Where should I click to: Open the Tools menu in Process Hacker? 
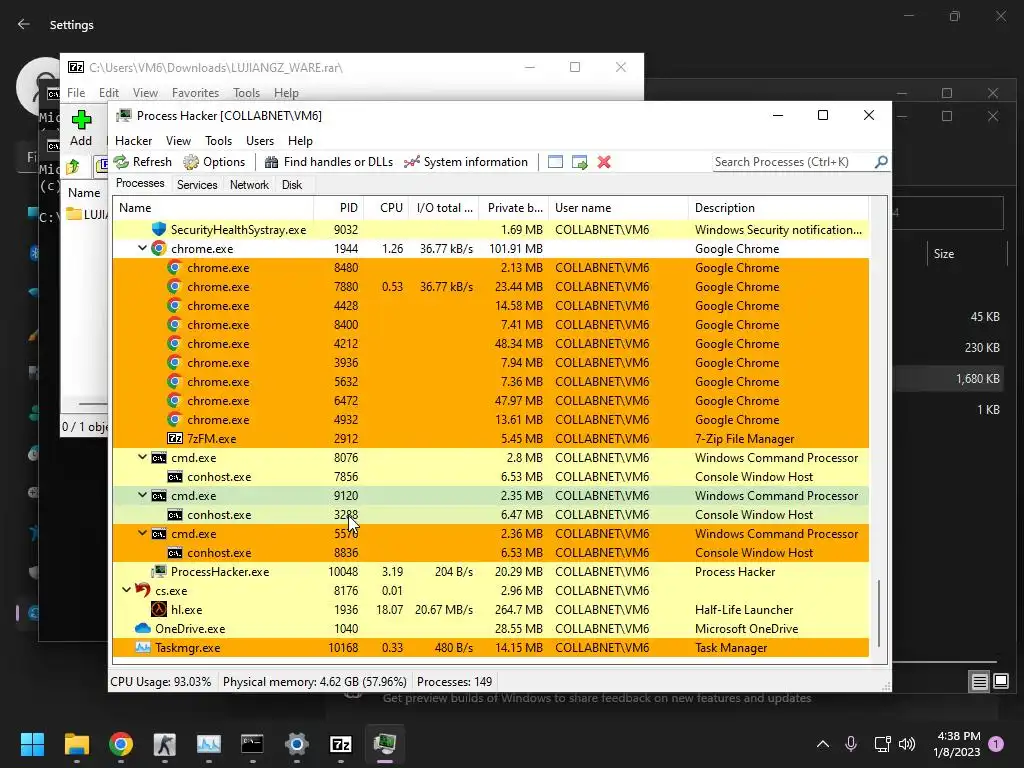(218, 140)
